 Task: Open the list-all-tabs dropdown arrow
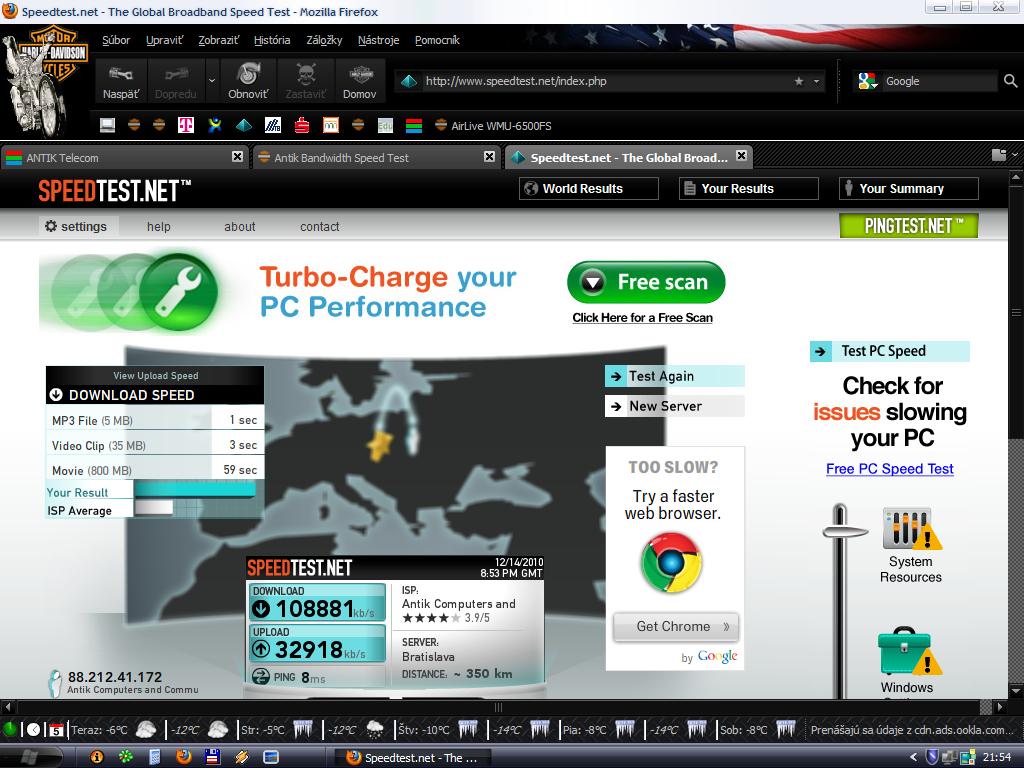pos(1015,155)
